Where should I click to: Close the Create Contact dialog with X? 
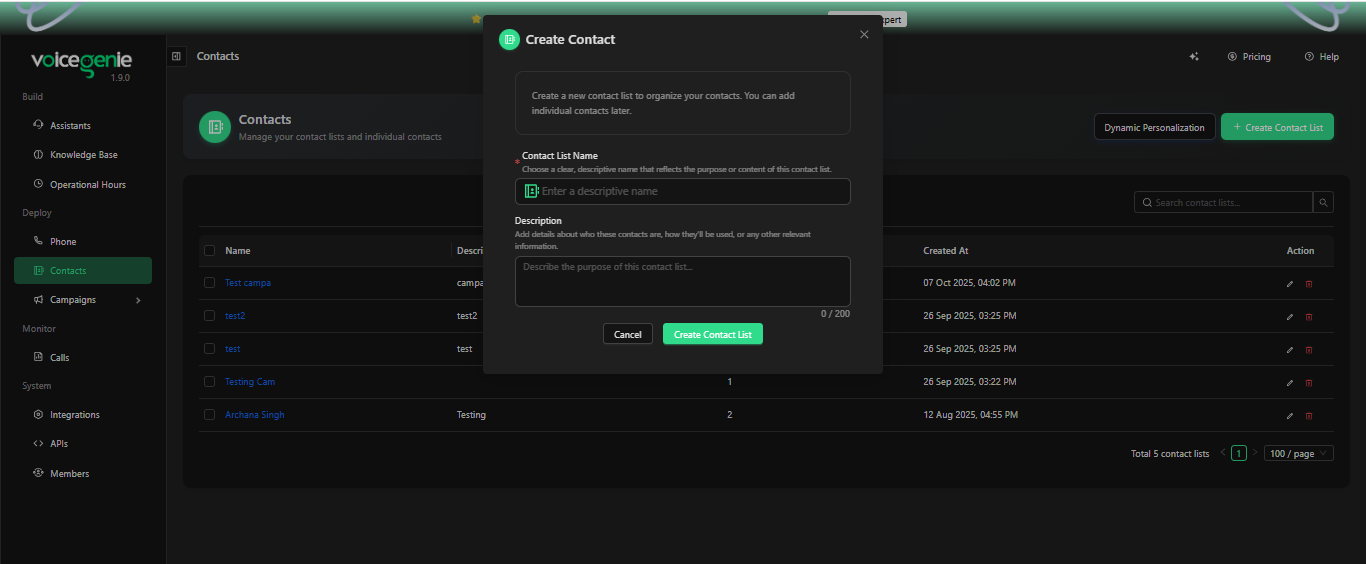click(864, 35)
